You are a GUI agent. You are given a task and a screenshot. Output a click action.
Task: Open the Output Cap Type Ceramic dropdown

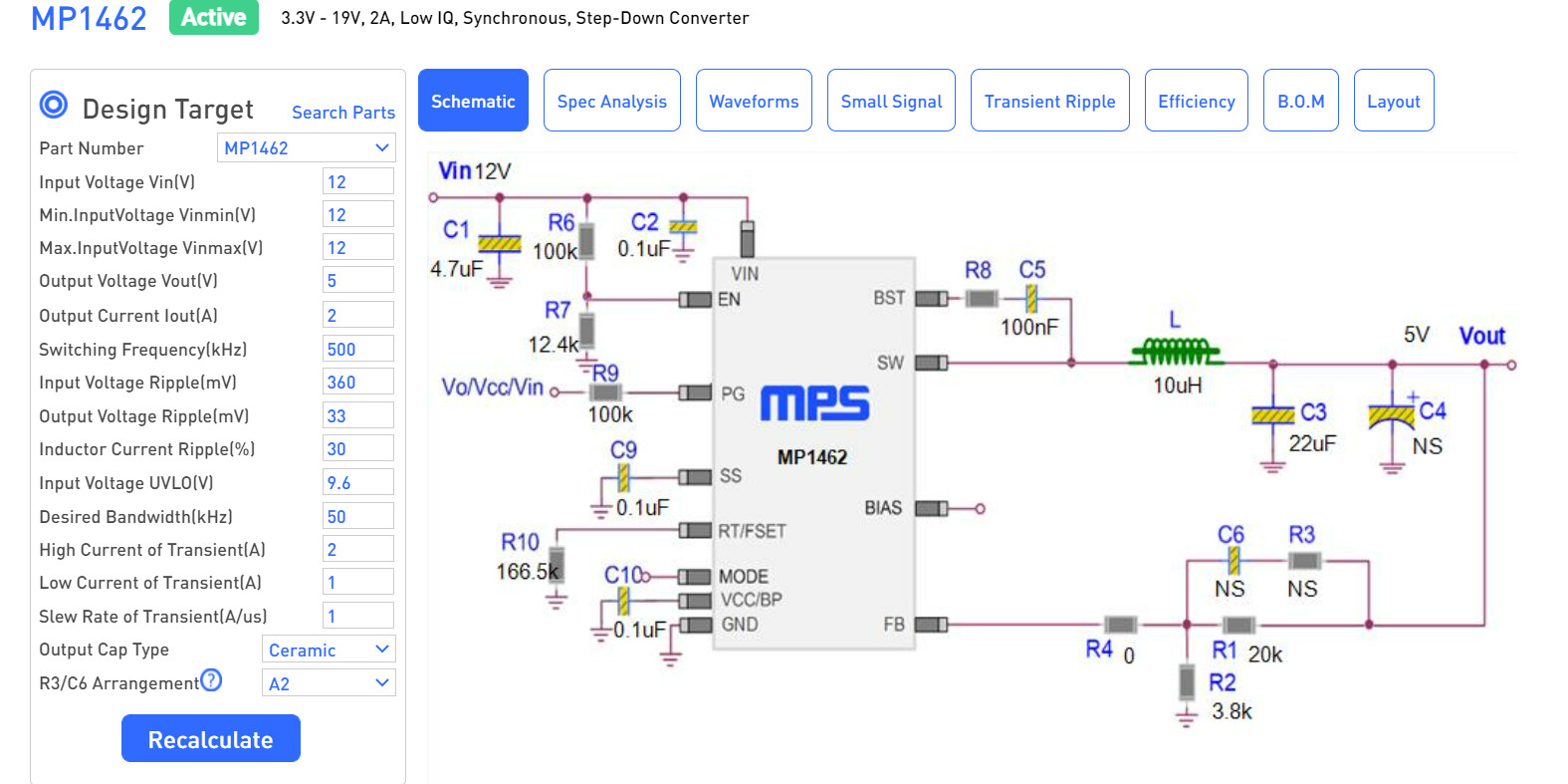tap(329, 650)
